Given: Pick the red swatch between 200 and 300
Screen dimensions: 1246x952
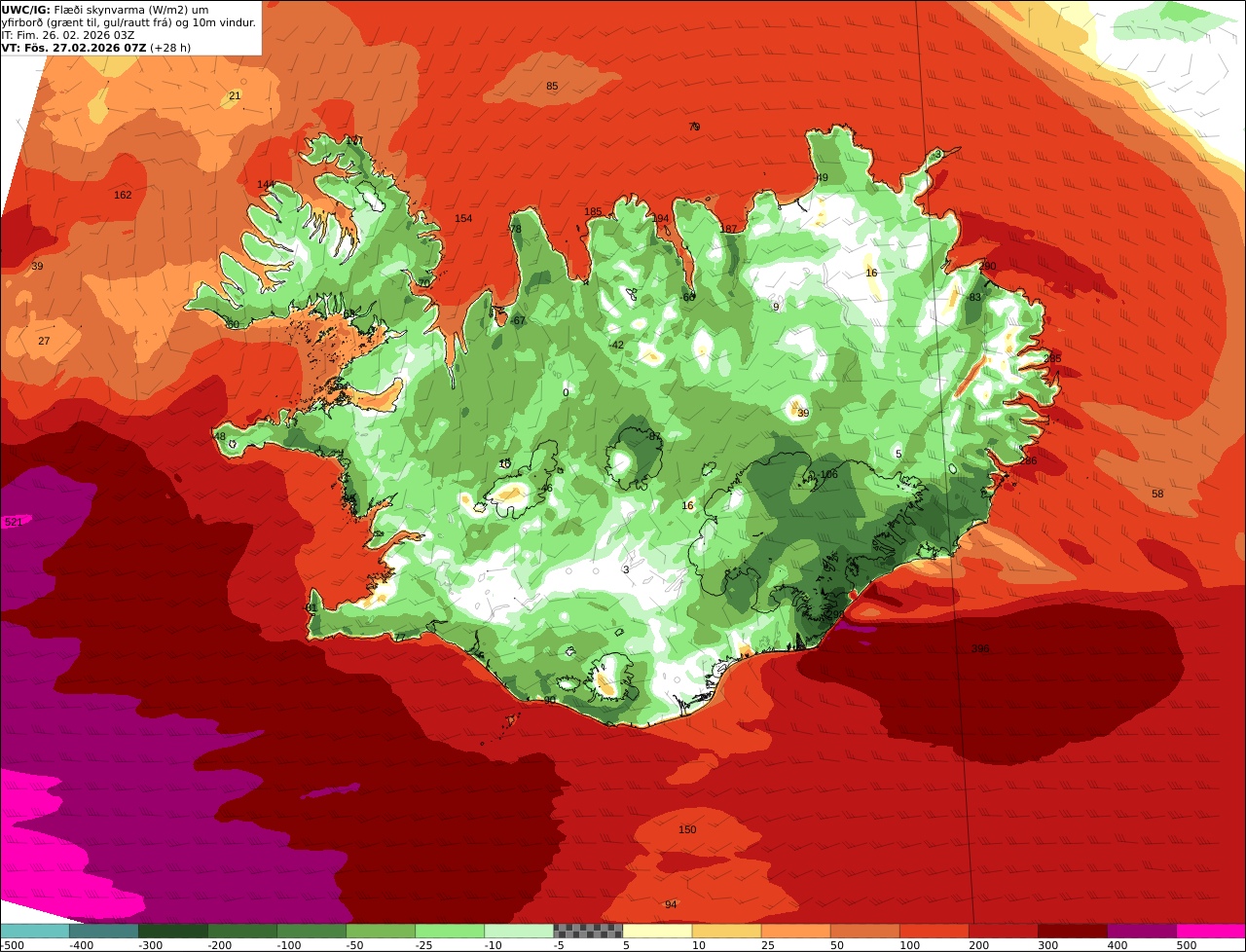Looking at the screenshot, I should point(1003,931).
